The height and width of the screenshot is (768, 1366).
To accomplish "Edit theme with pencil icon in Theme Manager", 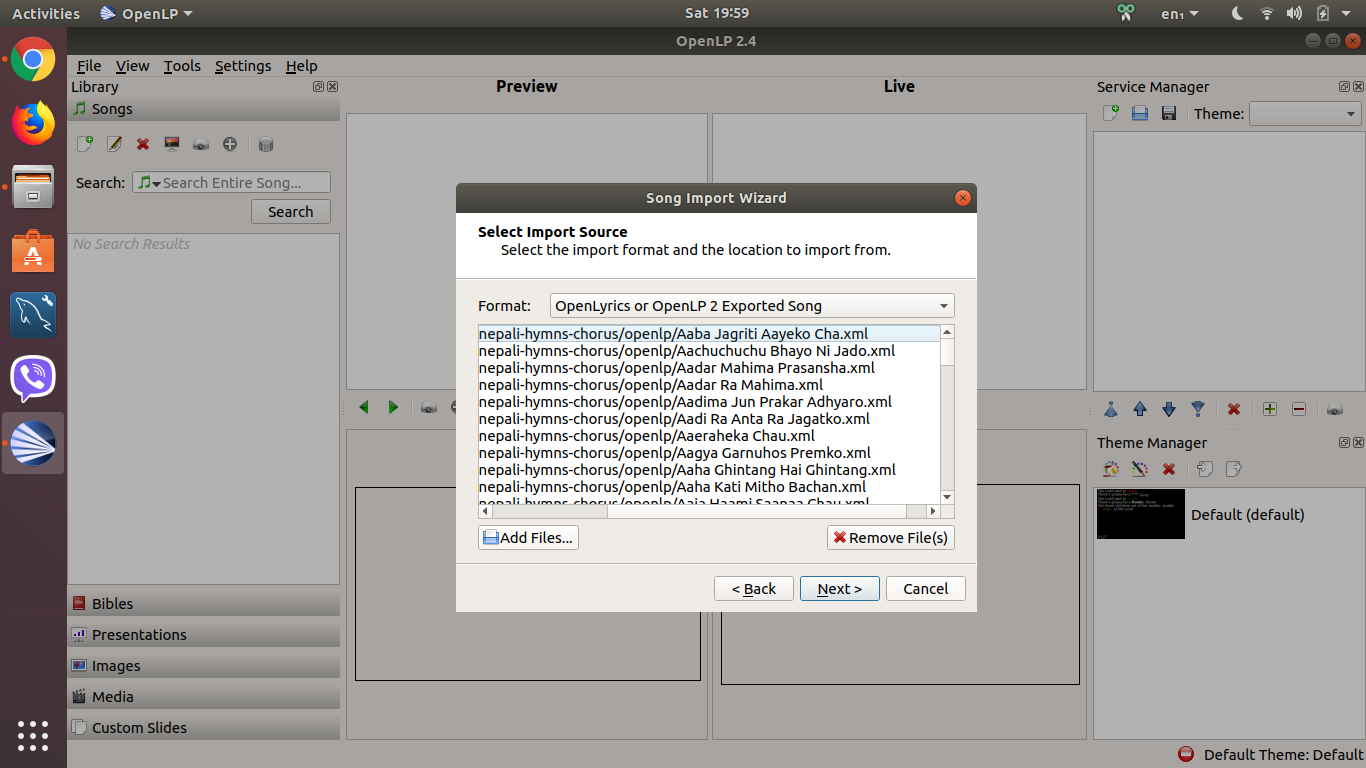I will [1139, 468].
